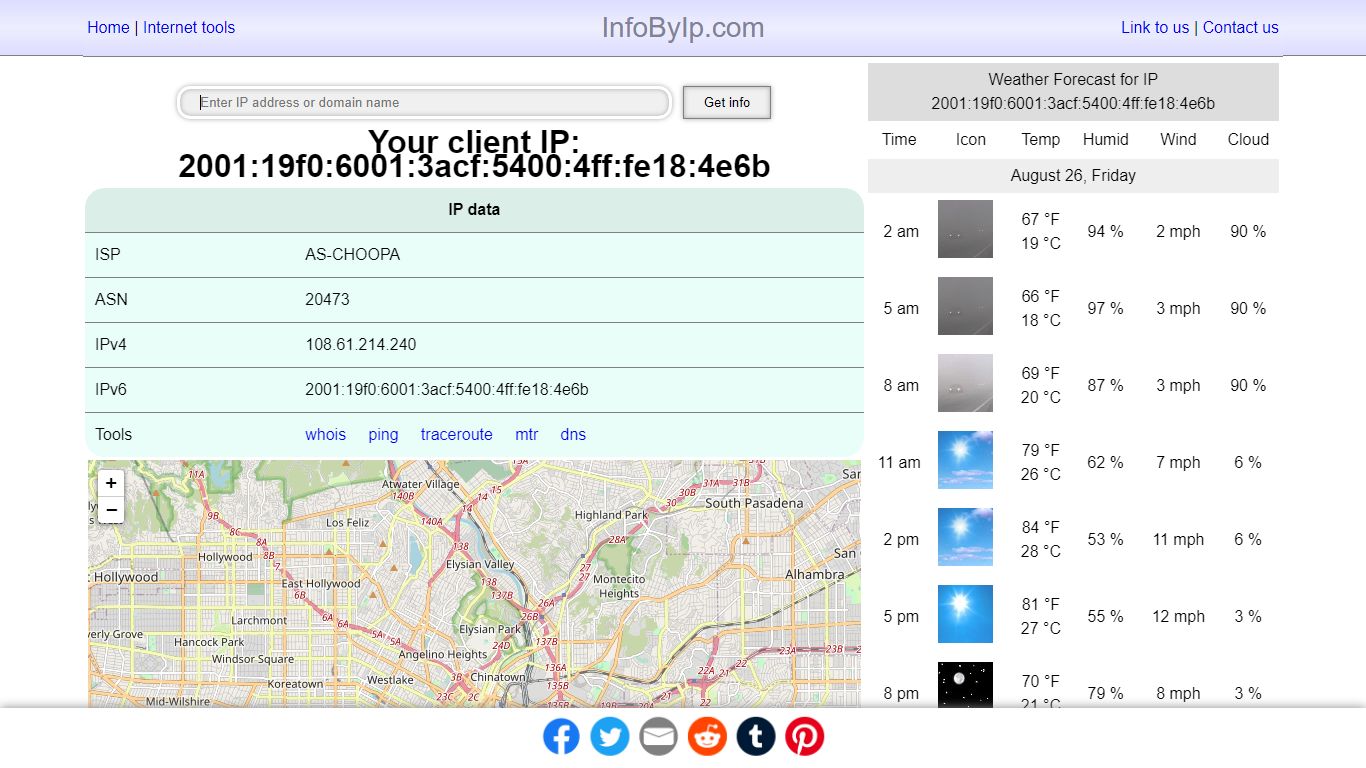Zoom in on the map
This screenshot has height=768, width=1366.
[x=111, y=483]
